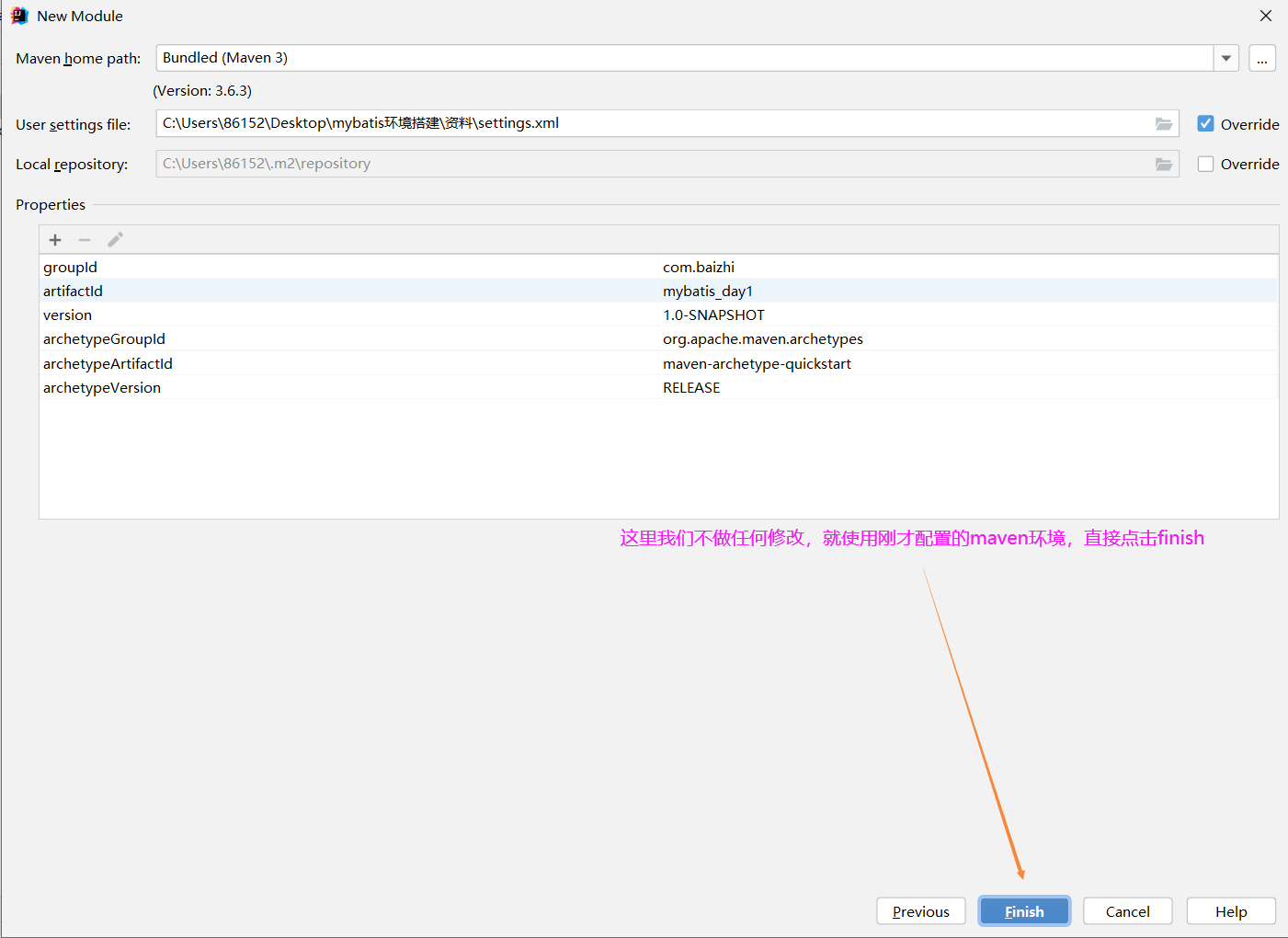
Task: Click the Maven home path label
Action: pos(78,58)
